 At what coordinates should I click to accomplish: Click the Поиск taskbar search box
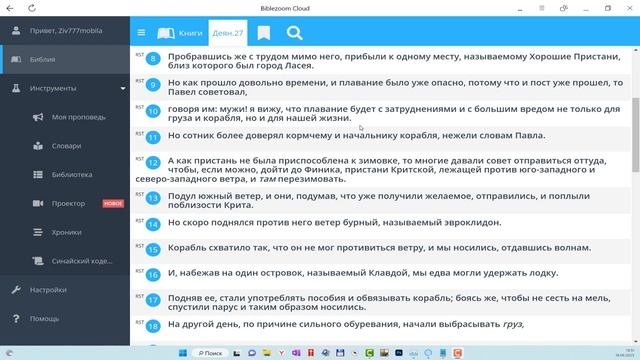point(211,353)
